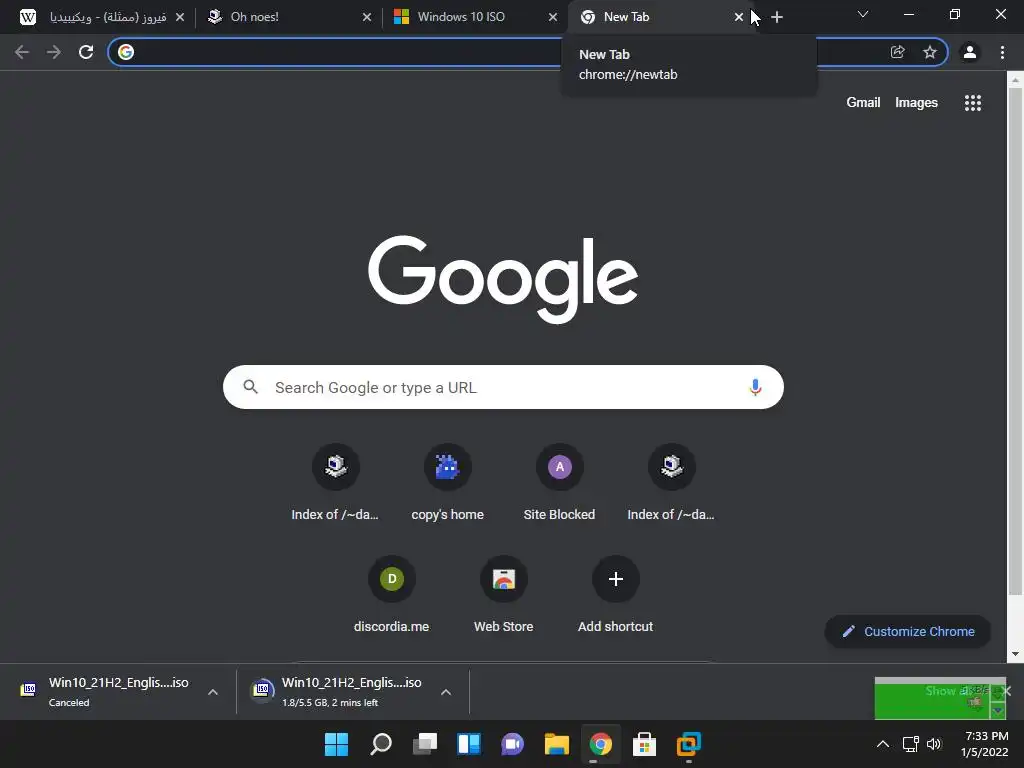Open the Chrome profile avatar menu
The width and height of the screenshot is (1024, 768).
pyautogui.click(x=970, y=52)
